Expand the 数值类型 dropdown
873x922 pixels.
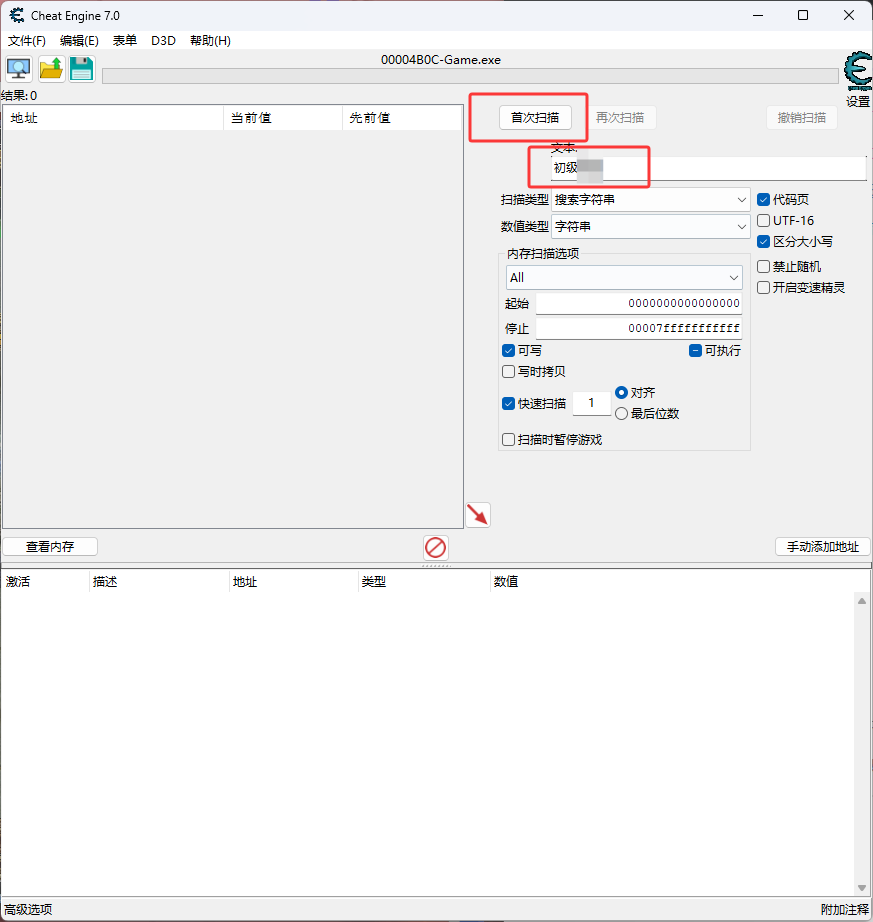pos(650,226)
